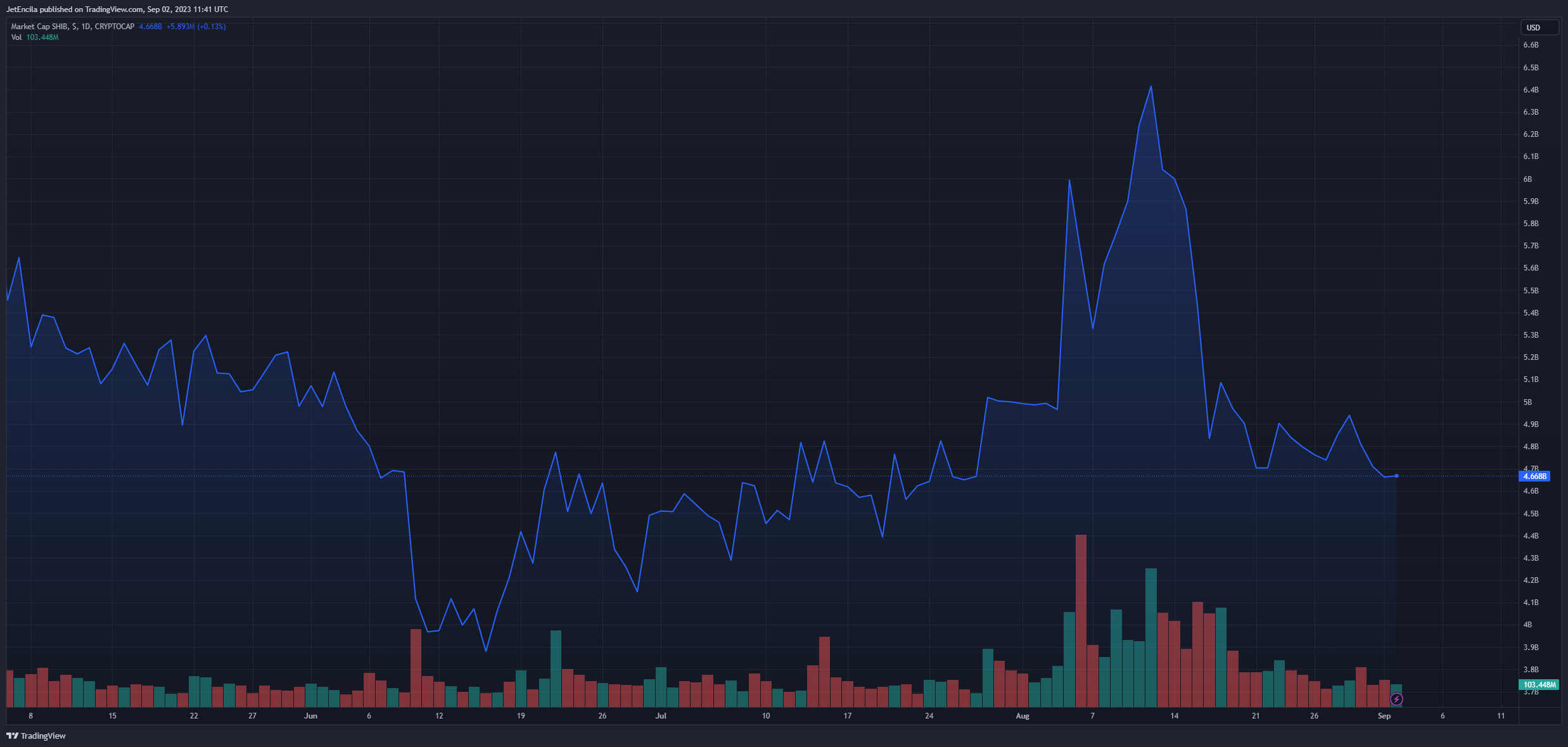Click the 5.4B price axis label
Screen dimensions: 1568x747
coord(1531,313)
